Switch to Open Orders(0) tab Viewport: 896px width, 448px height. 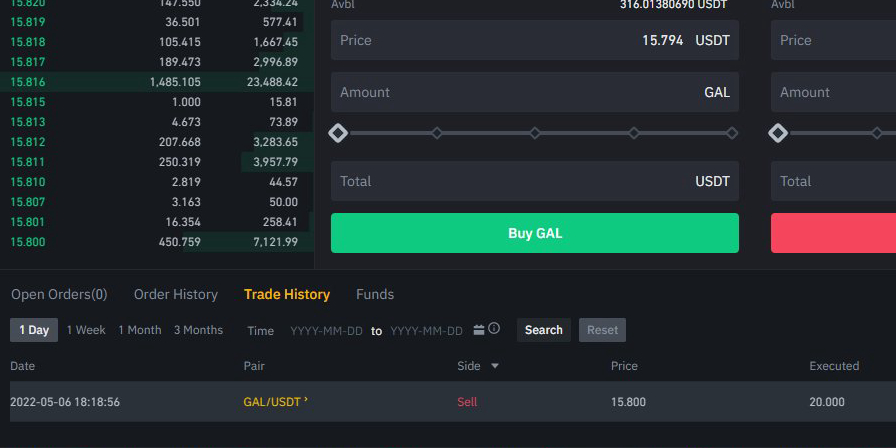point(59,294)
